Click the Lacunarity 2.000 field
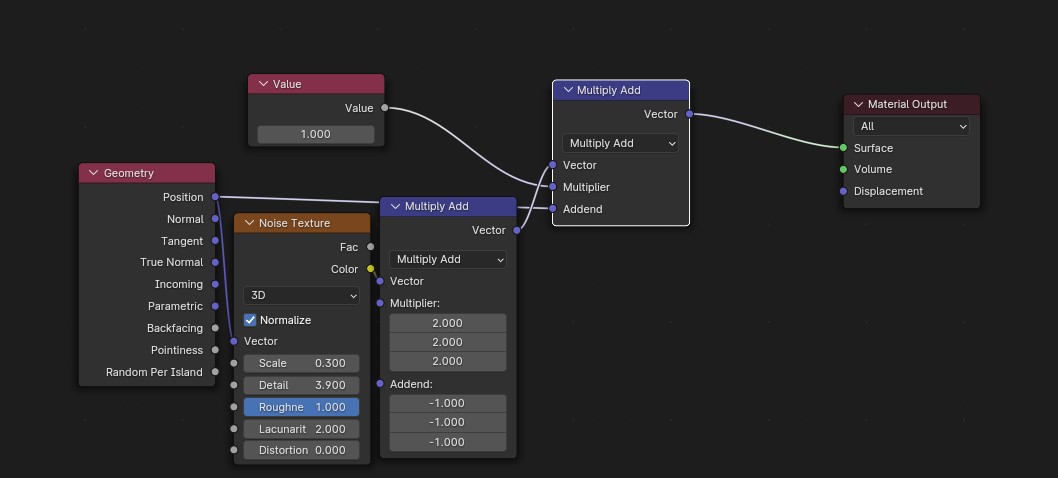 pyautogui.click(x=301, y=429)
